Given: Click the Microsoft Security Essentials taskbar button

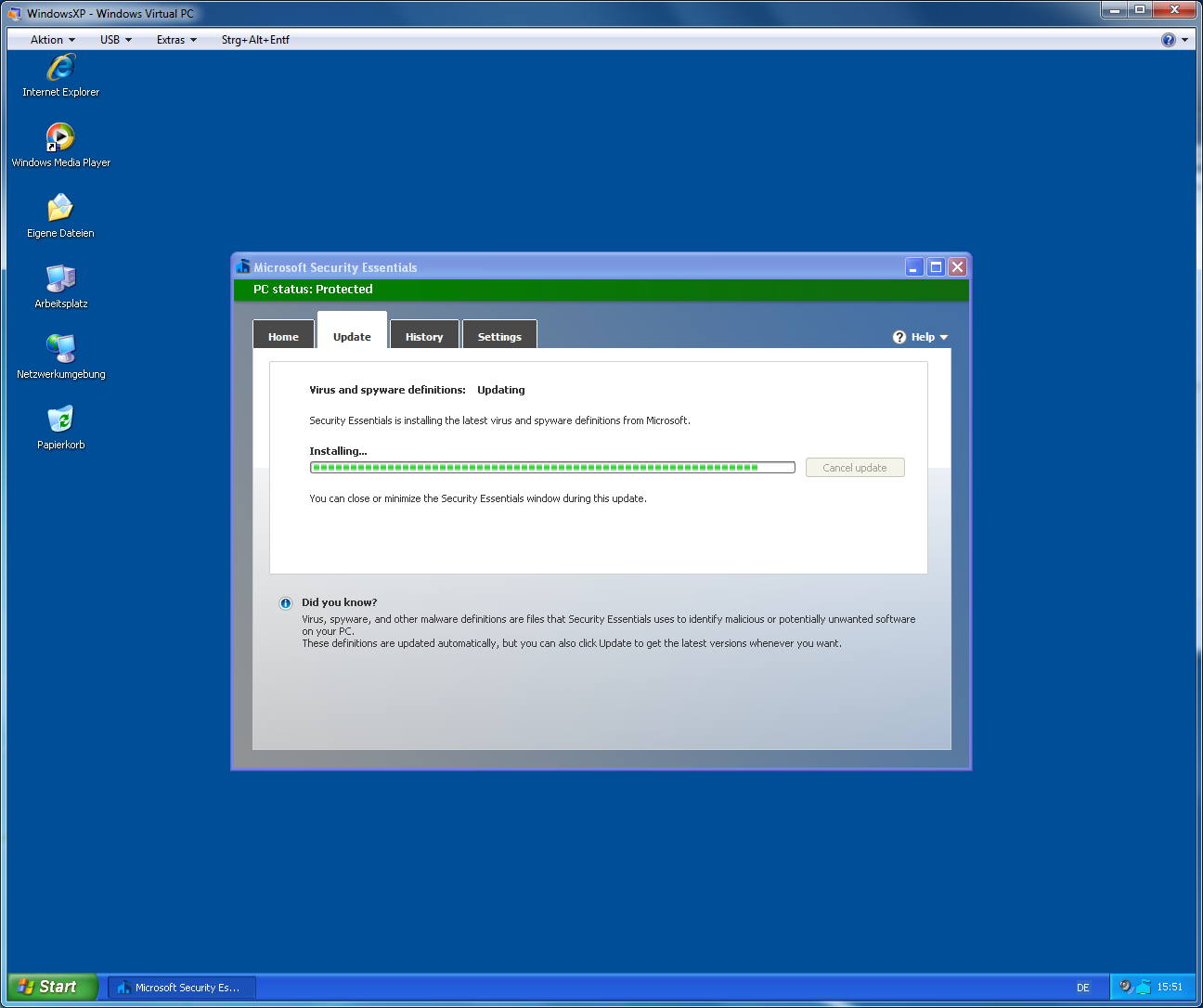Looking at the screenshot, I should coord(182,988).
